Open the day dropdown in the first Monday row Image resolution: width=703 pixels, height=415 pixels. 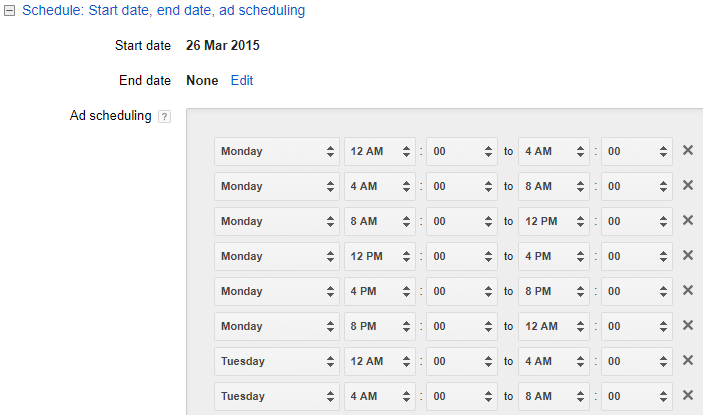[x=277, y=151]
